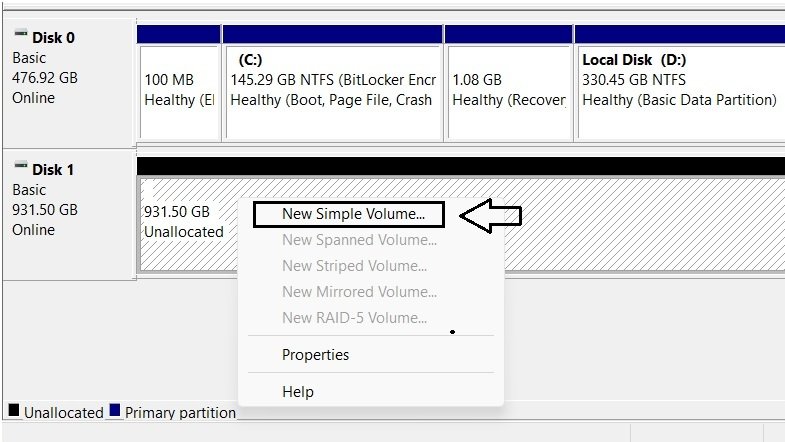The width and height of the screenshot is (785, 442).
Task: Click the Unallocated legend label
Action: (x=64, y=412)
